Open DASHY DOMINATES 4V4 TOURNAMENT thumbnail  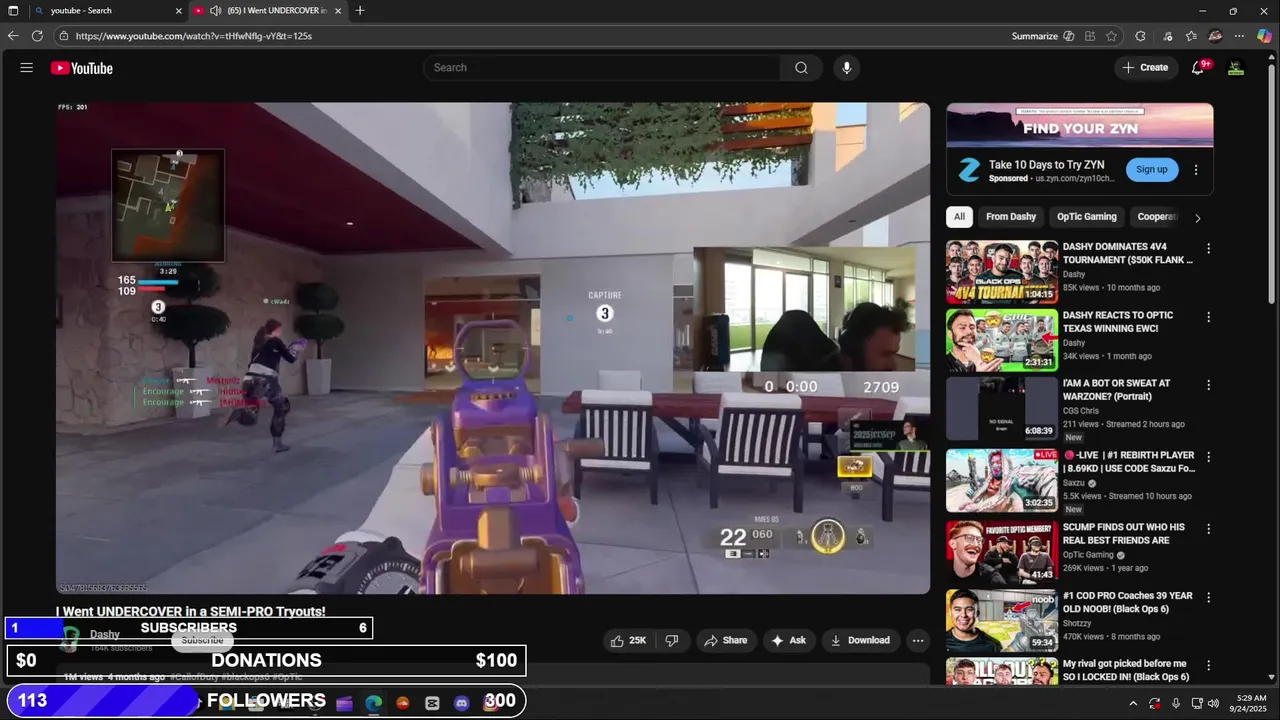(x=1002, y=272)
